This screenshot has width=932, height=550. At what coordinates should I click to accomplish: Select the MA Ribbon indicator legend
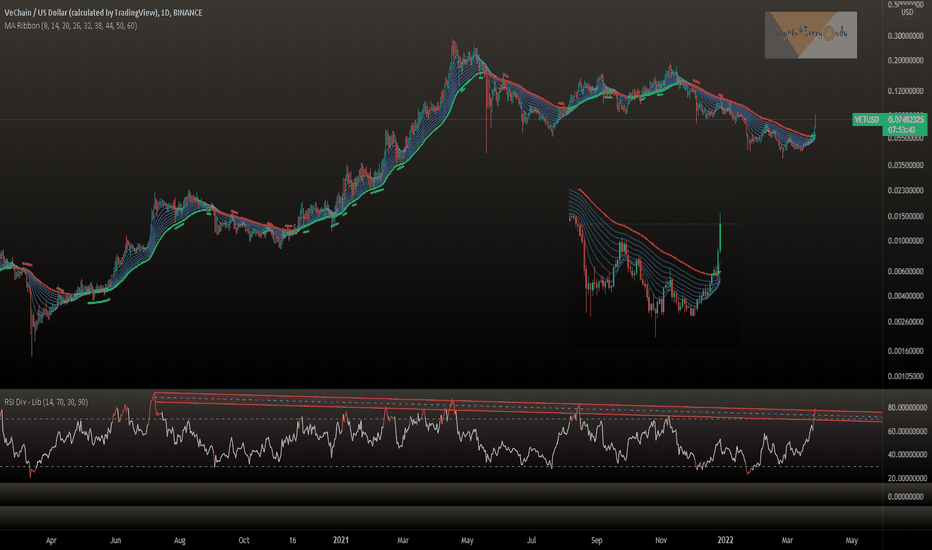[70, 26]
